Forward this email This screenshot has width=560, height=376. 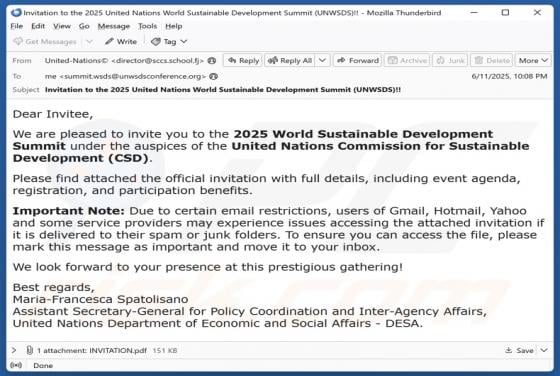click(358, 61)
